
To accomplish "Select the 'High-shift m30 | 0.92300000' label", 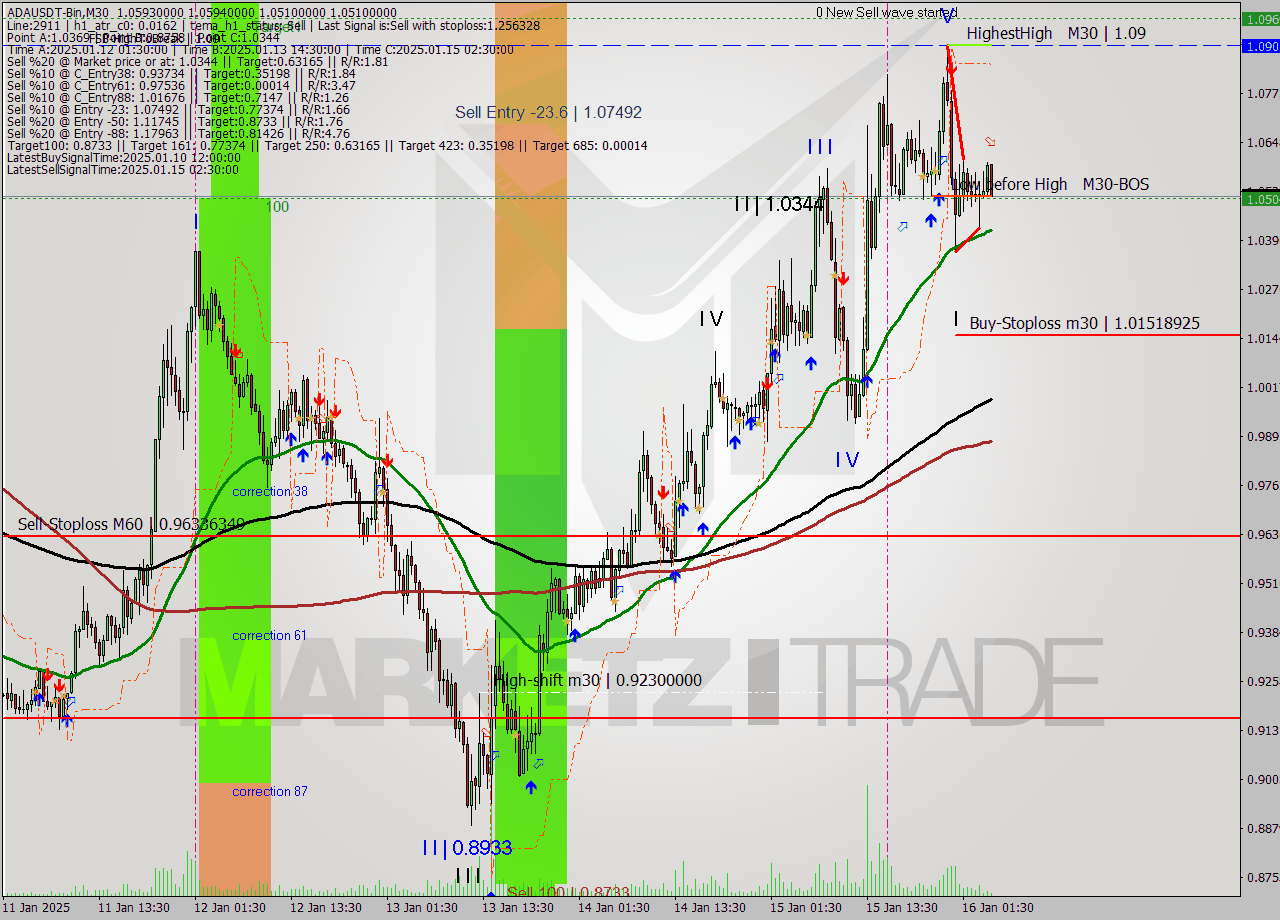I will coord(598,680).
